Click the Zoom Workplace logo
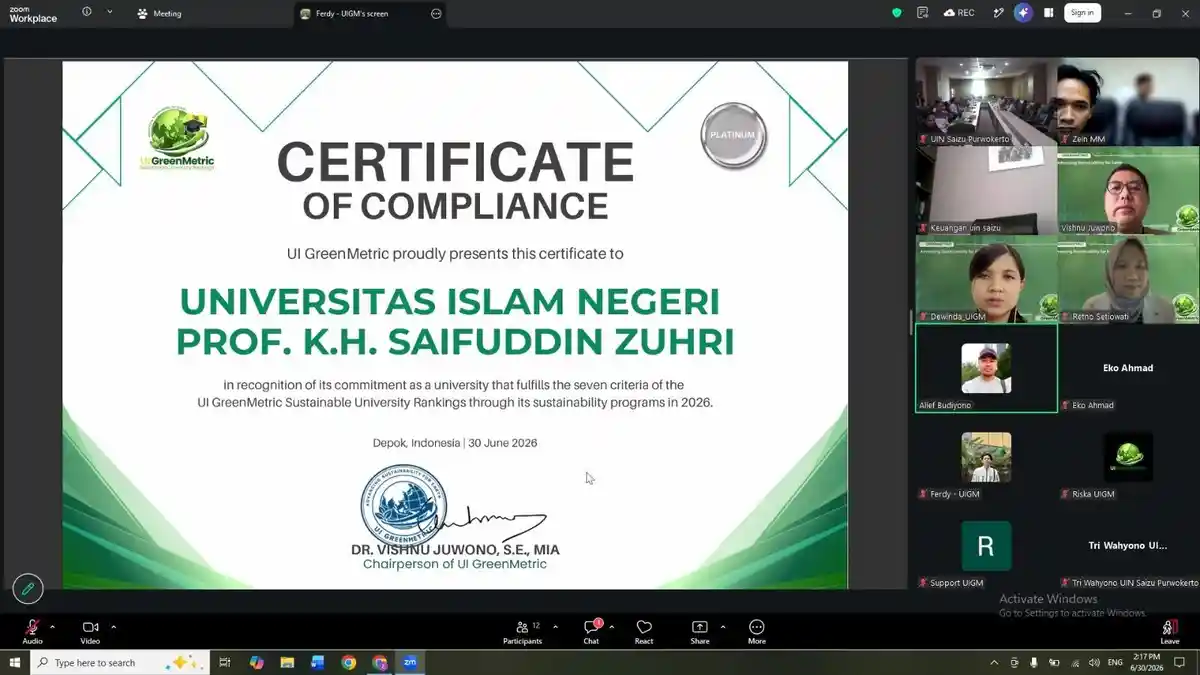Image resolution: width=1200 pixels, height=675 pixels. point(33,13)
